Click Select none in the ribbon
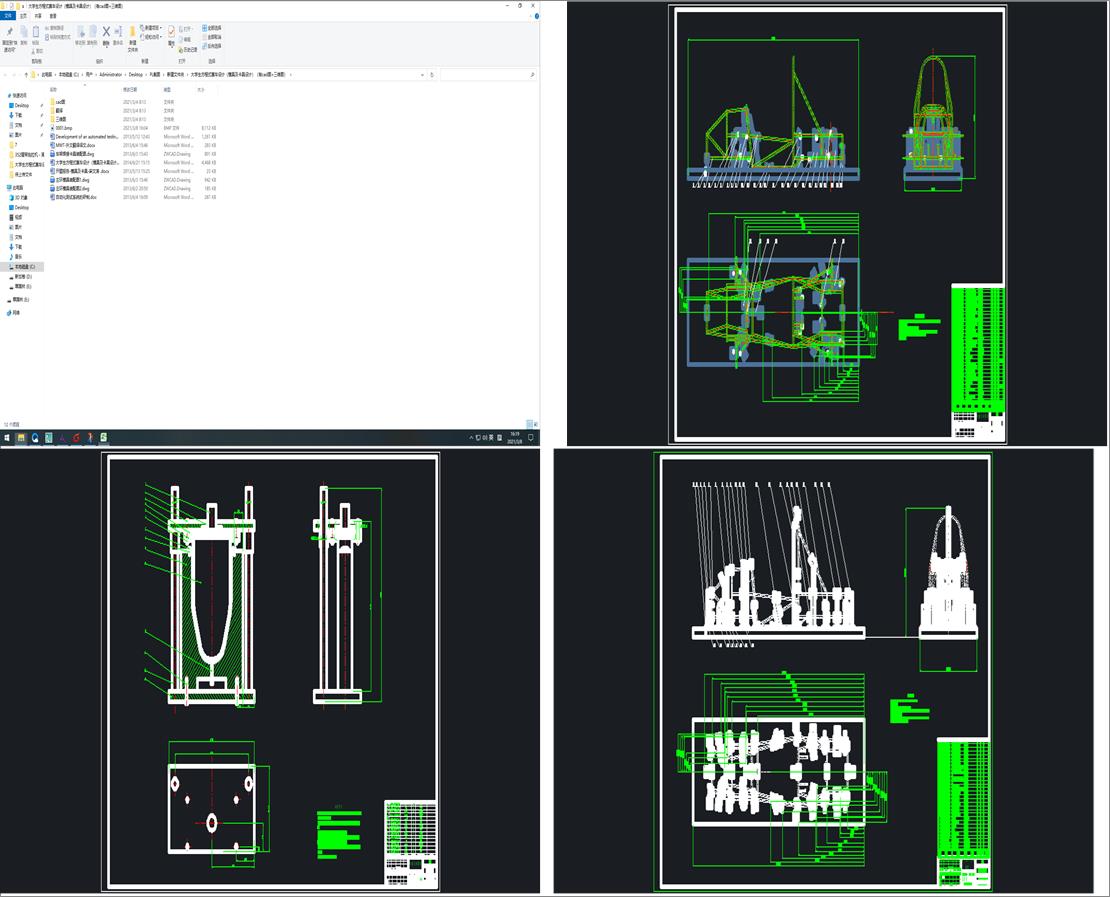Screen dimensions: 1110x897 pos(212,37)
